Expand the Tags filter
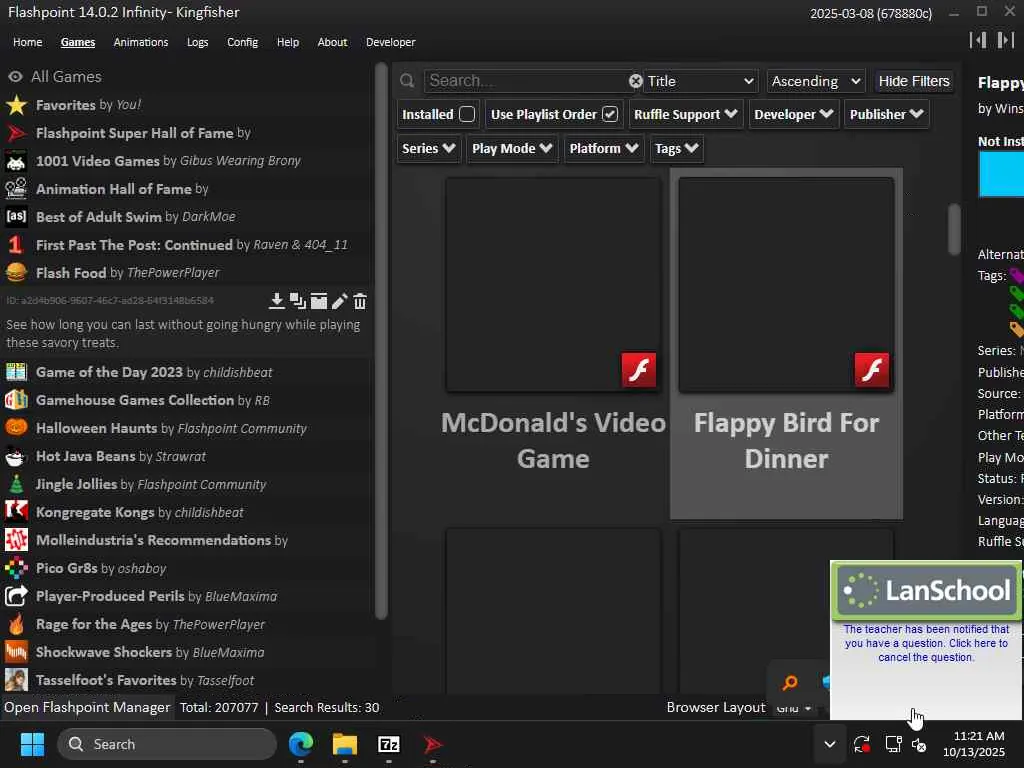This screenshot has width=1024, height=768. coord(677,148)
